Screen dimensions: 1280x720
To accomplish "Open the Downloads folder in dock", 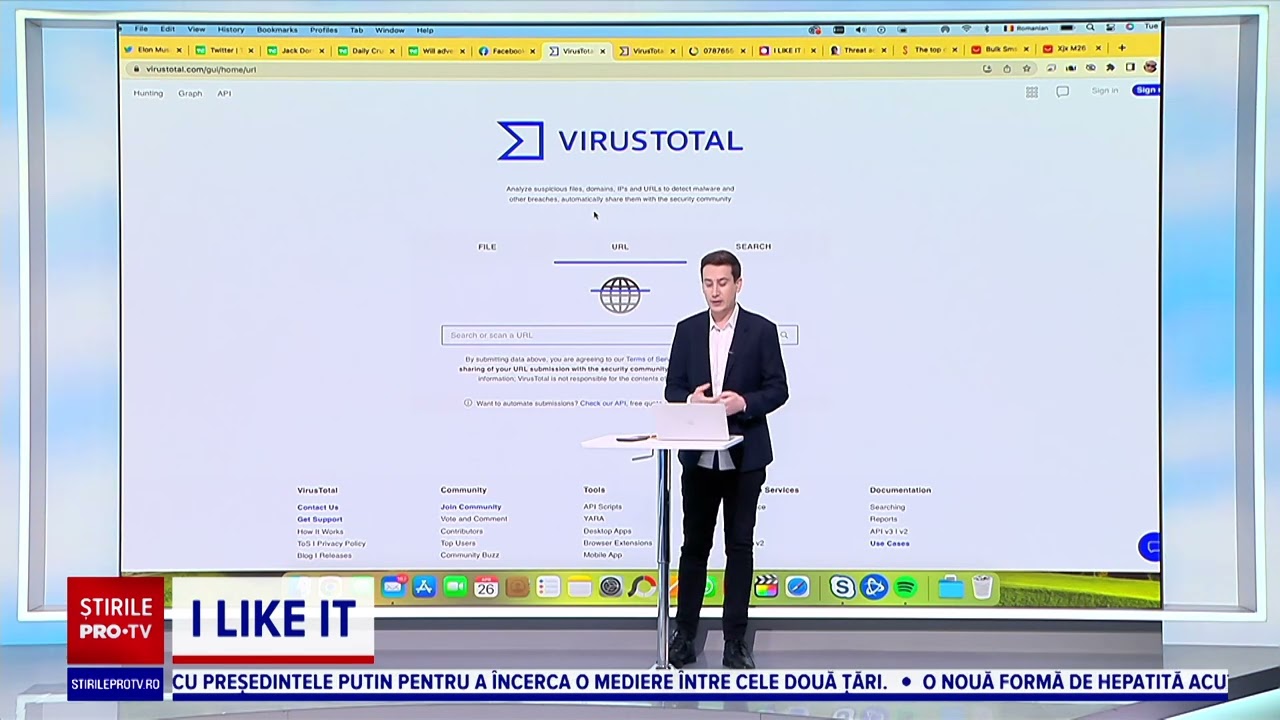I will pyautogui.click(x=951, y=588).
